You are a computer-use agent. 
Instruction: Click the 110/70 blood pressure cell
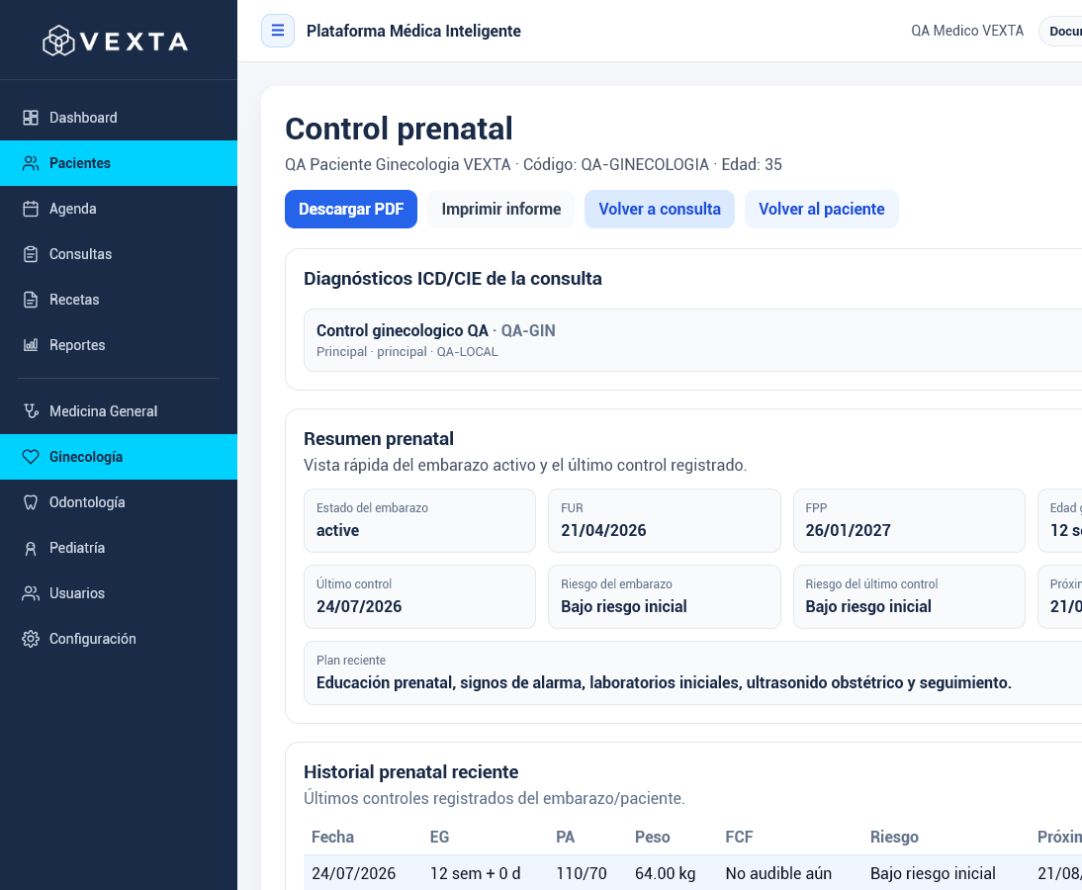(582, 873)
